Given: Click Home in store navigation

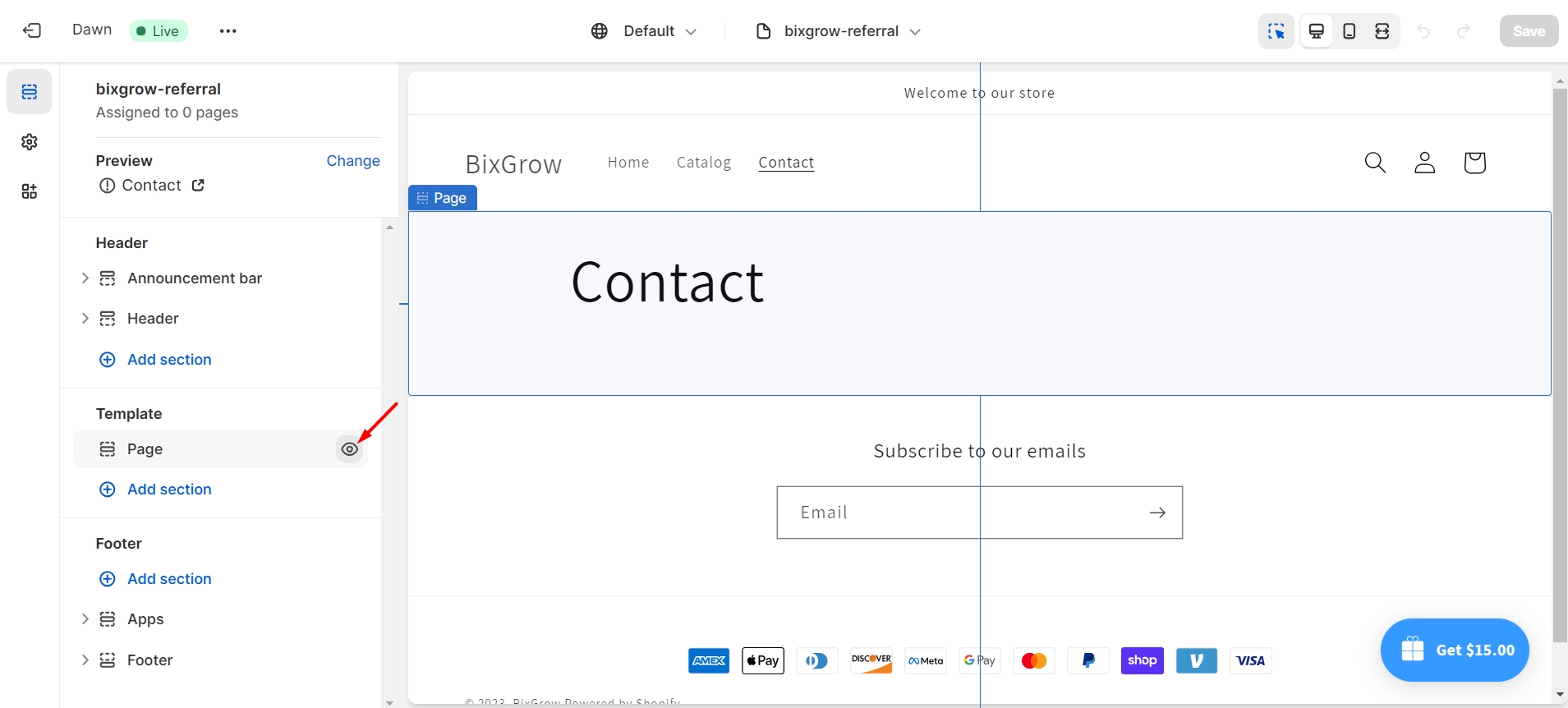Looking at the screenshot, I should click(x=628, y=163).
